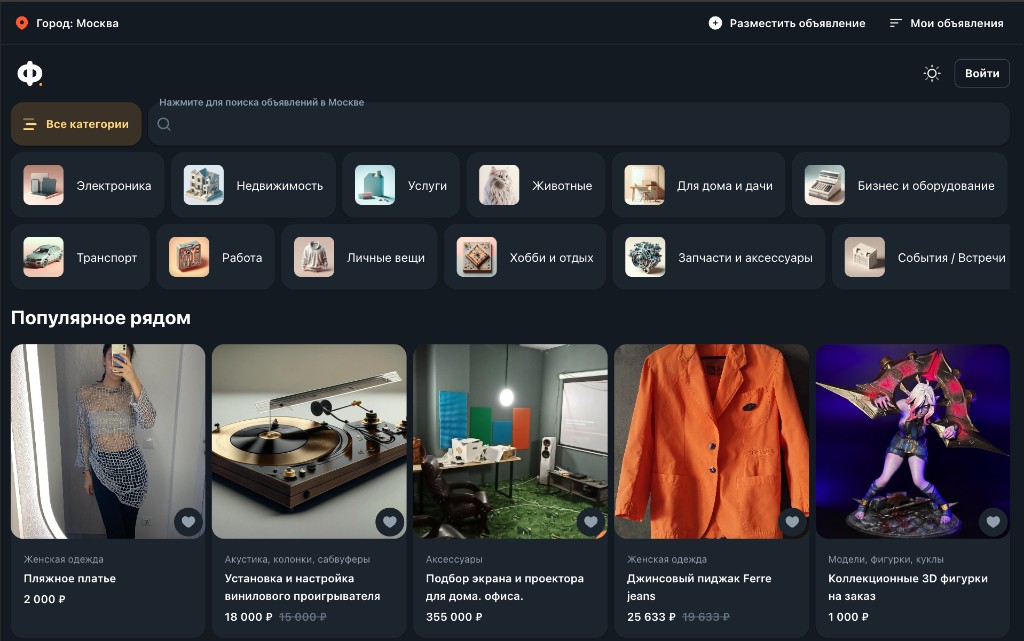Image resolution: width=1024 pixels, height=641 pixels.
Task: Click the Личные вещи hoodie icon
Action: point(314,257)
